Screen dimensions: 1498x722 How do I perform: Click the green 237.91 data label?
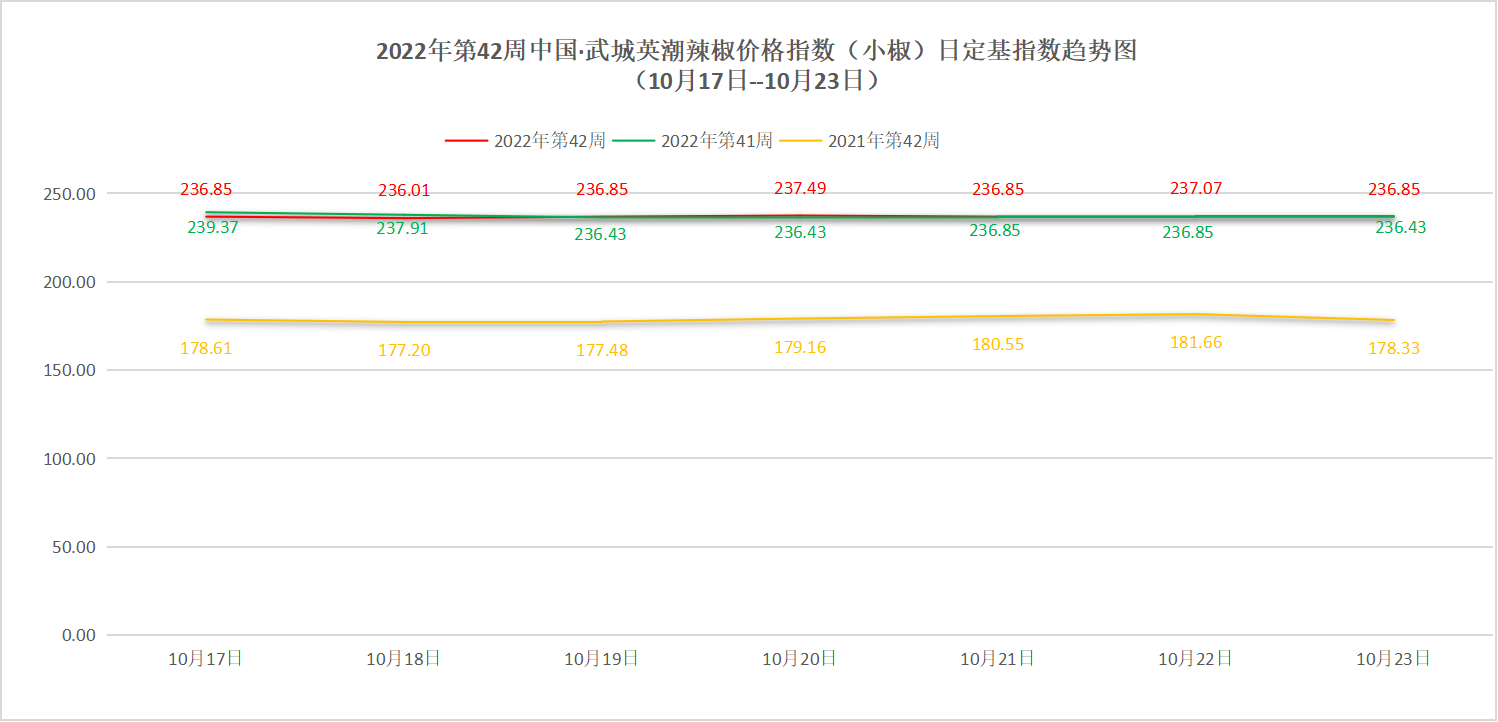[x=403, y=228]
